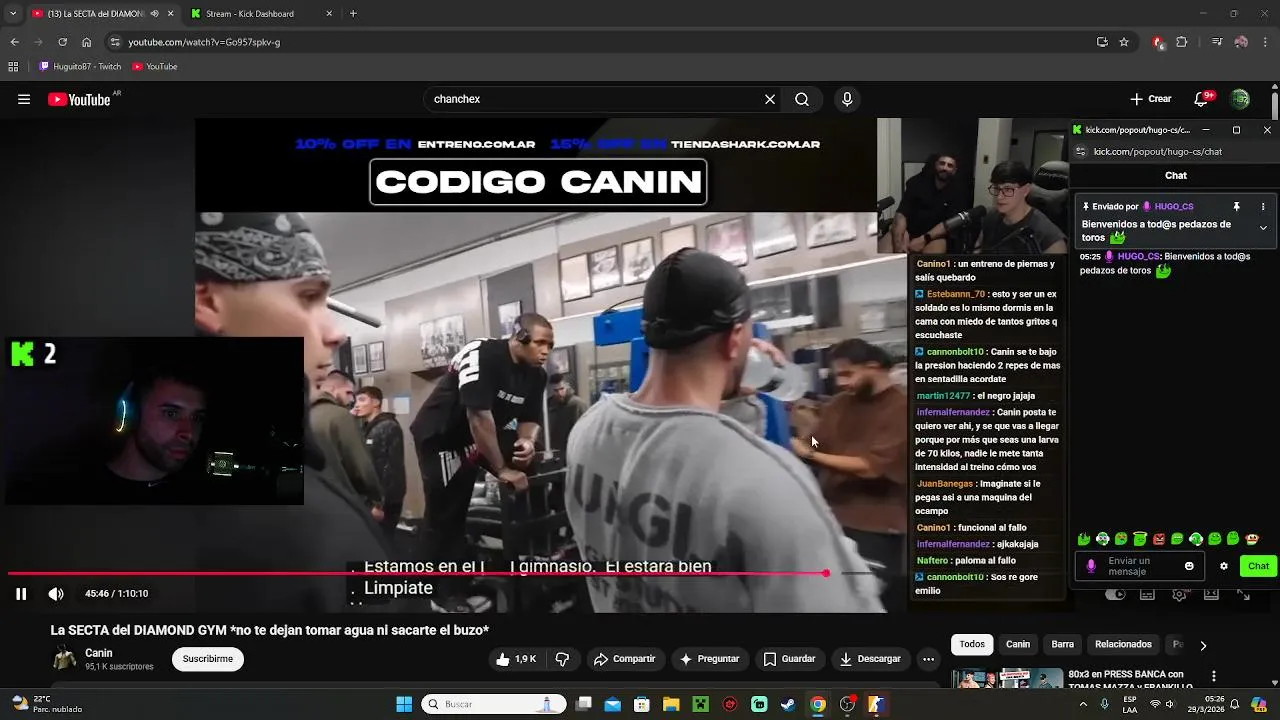Clear the chanchex search text
Viewport: 1280px width, 720px height.
point(770,99)
